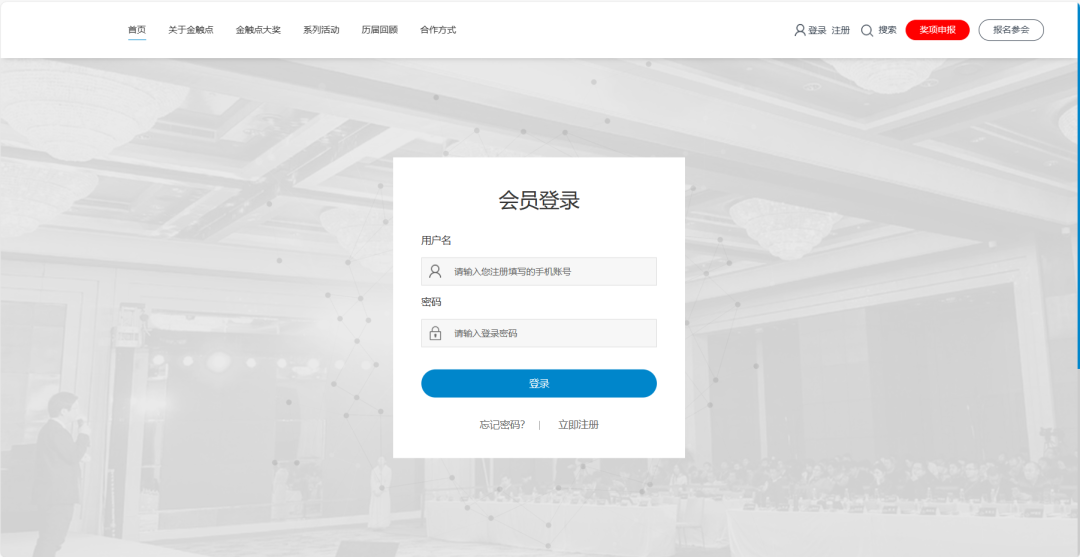Image resolution: width=1080 pixels, height=557 pixels.
Task: Submit with the blue 登录 button
Action: pos(539,383)
